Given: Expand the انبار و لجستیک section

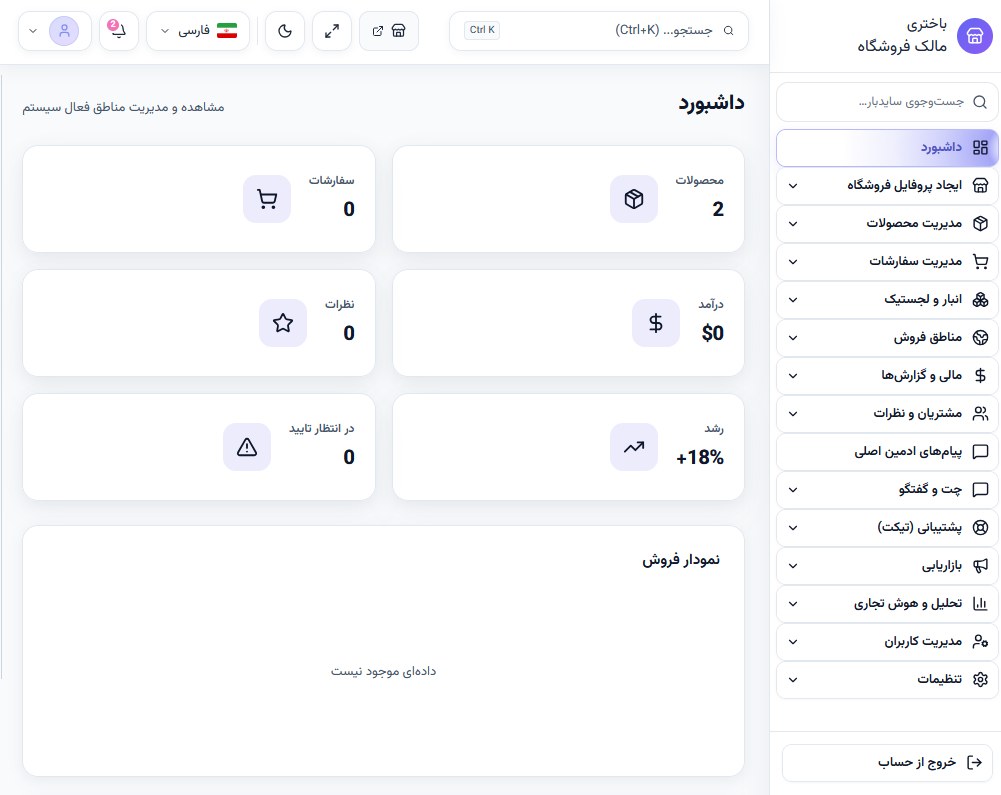Looking at the screenshot, I should point(887,299).
